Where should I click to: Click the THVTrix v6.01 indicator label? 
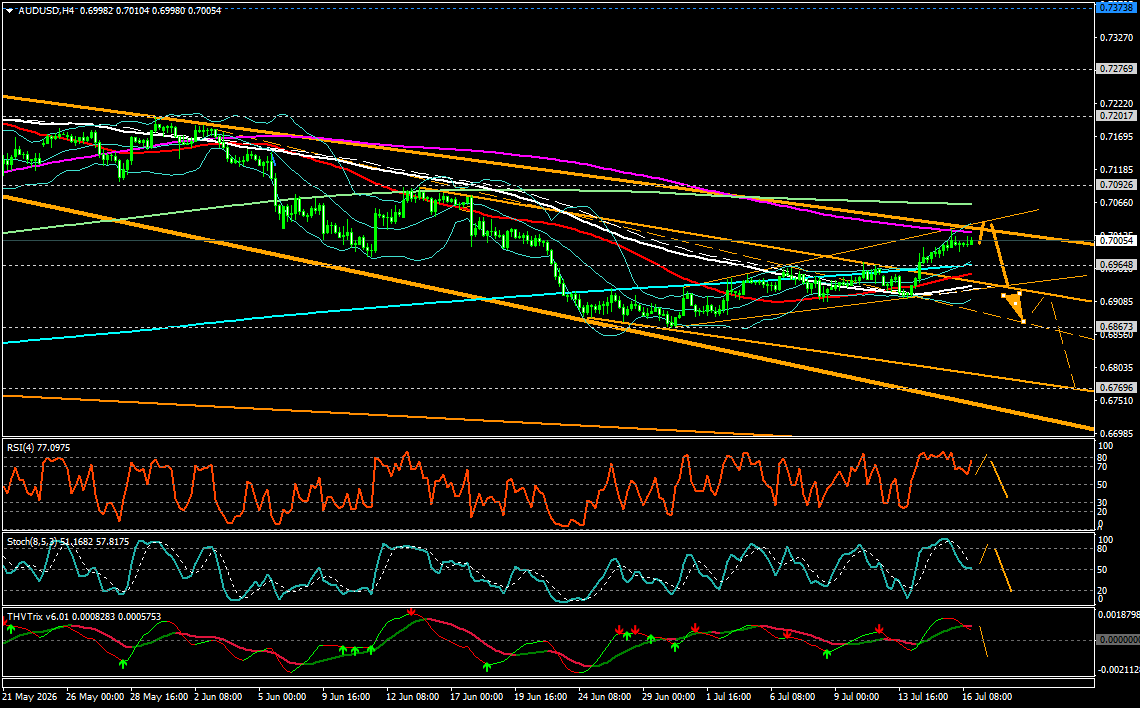[x=84, y=616]
